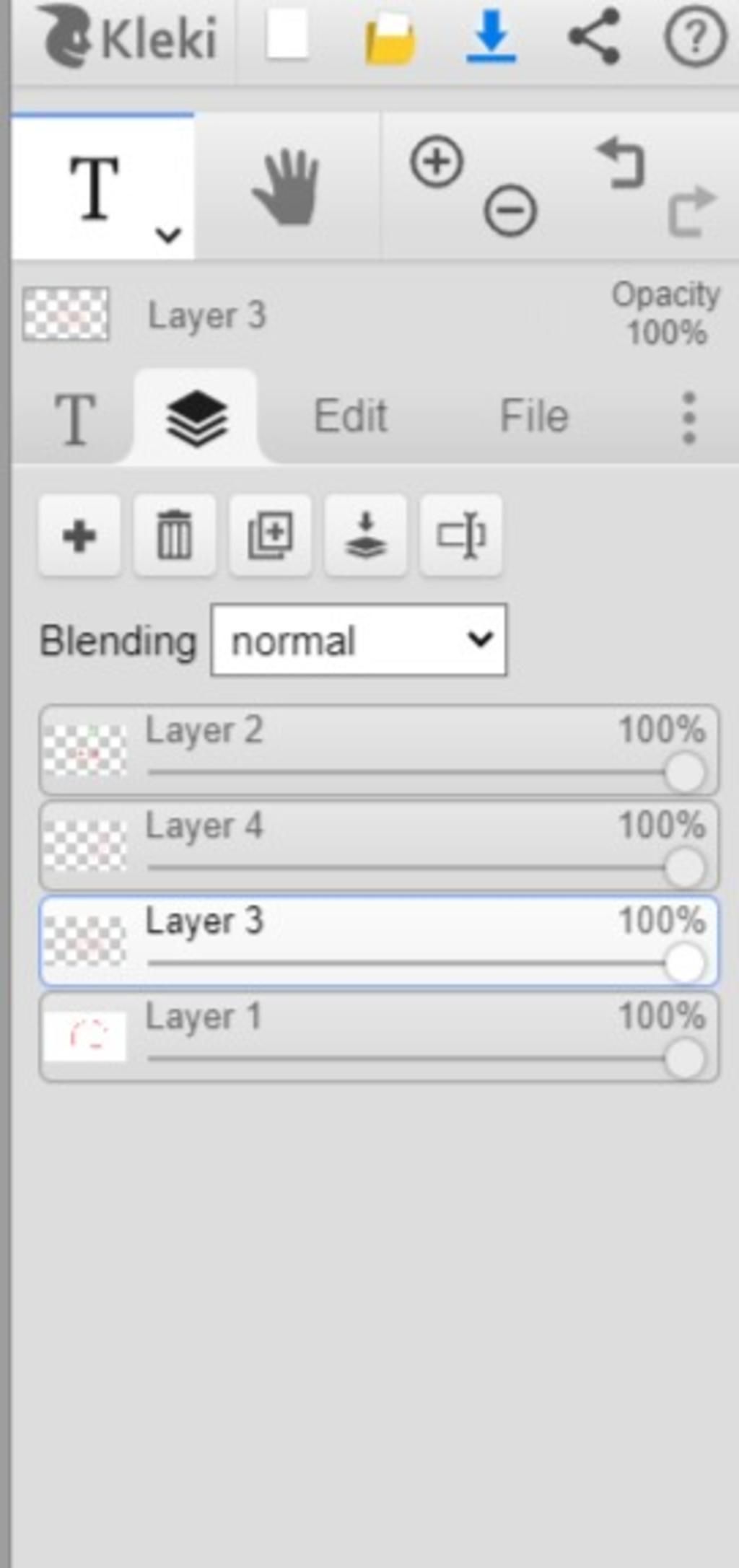Open the three-dot more menu
Screen dimensions: 739x1568
688,417
